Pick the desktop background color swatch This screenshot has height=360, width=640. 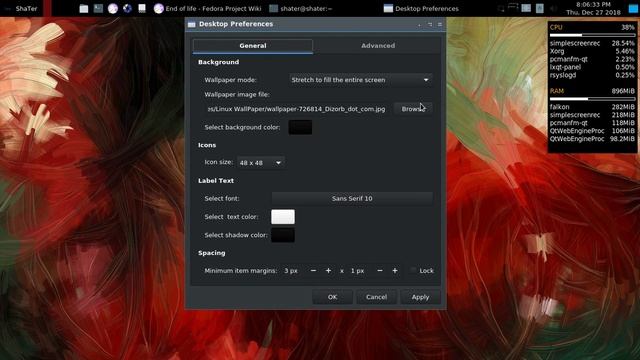click(x=300, y=127)
